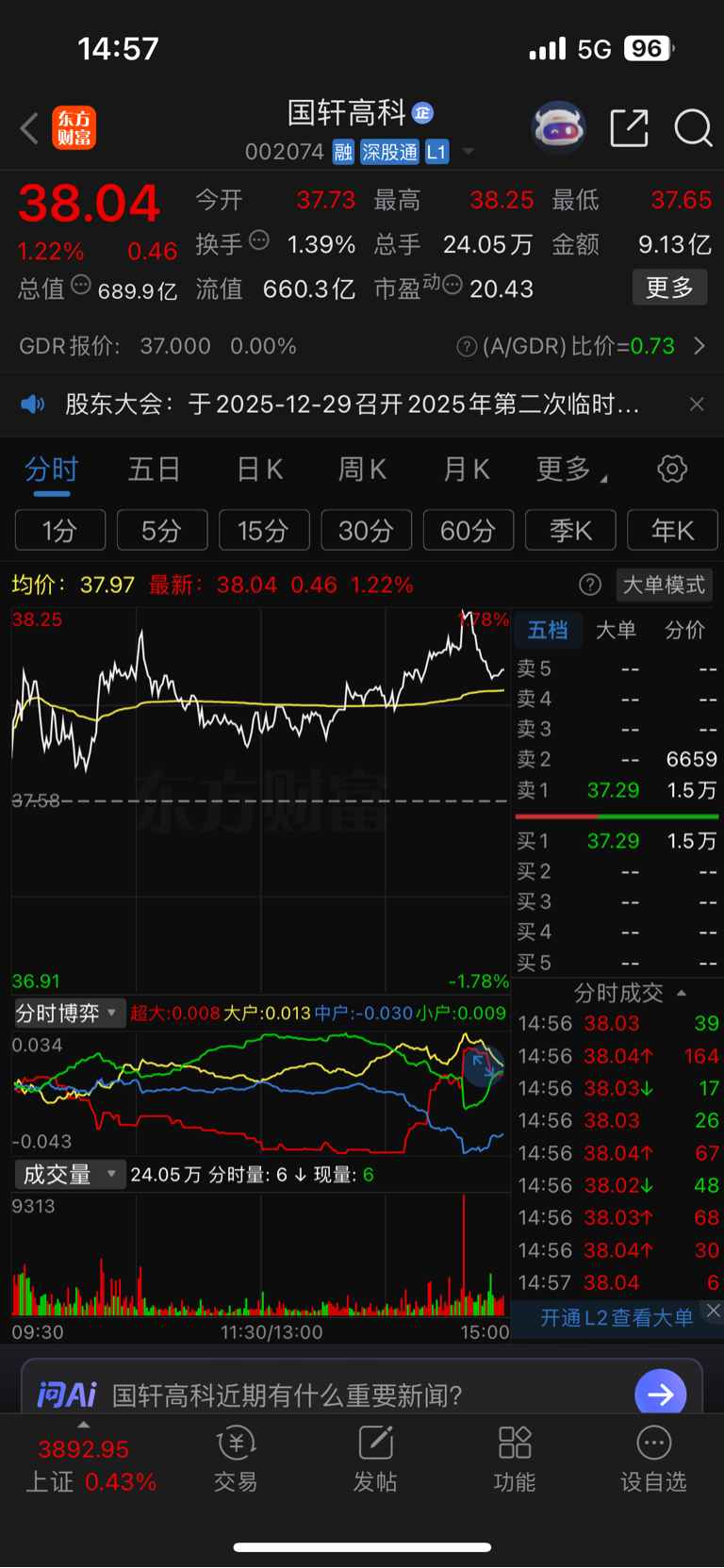Tap the blue verified badge beside 国轩高科
724x1568 pixels.
coord(422,113)
